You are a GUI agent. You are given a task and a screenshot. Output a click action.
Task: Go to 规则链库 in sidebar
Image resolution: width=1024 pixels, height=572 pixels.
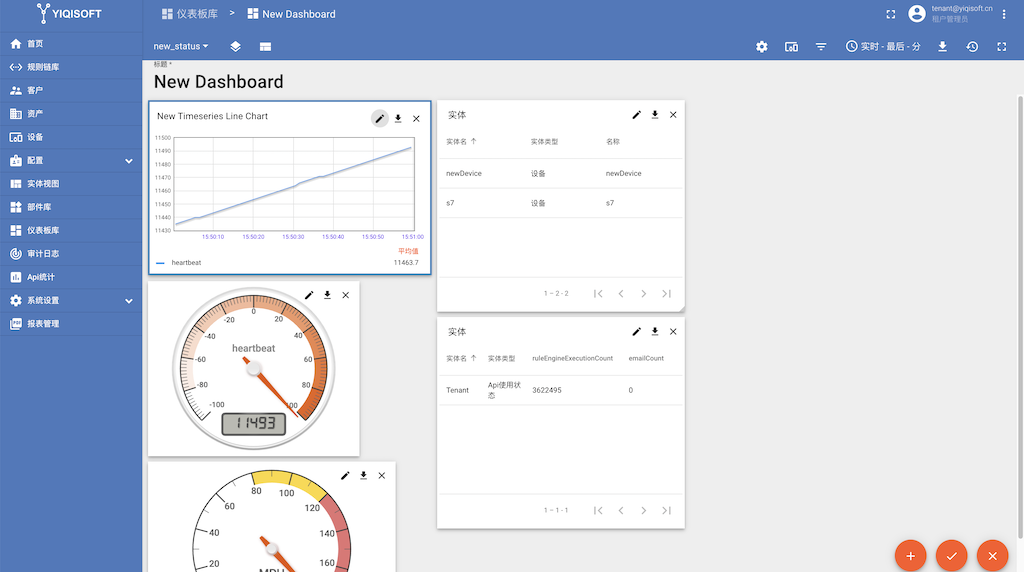click(x=43, y=67)
